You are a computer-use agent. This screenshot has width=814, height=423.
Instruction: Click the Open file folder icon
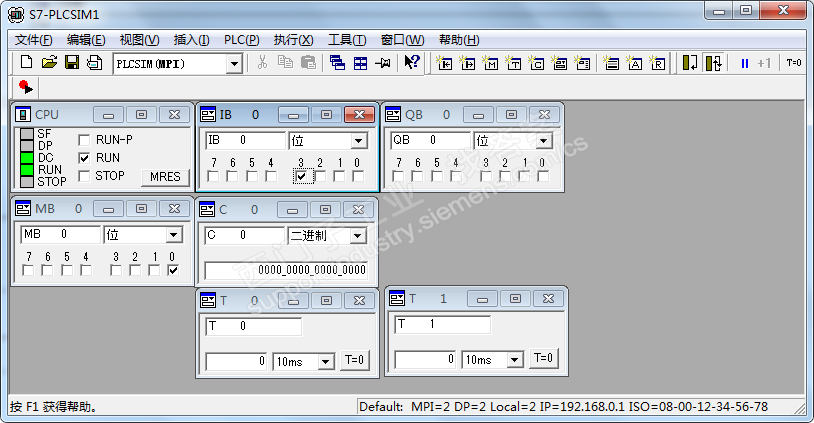pos(49,63)
